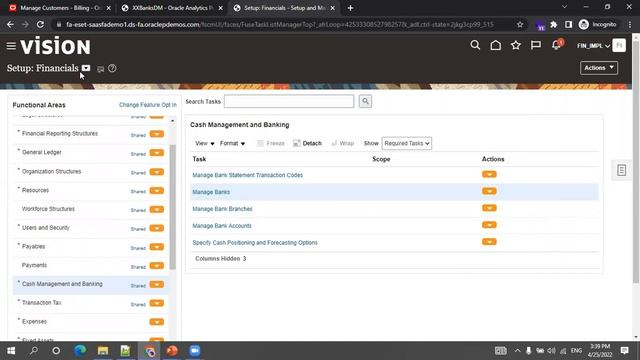Viewport: 640px width, 360px height.
Task: Click actions icon for Manage Bank Accounts
Action: 489,225
